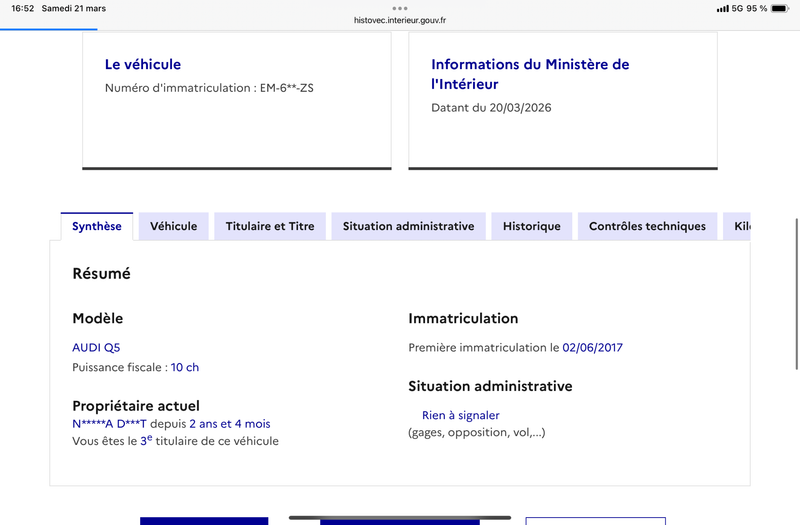Click the 10 ch fiscal power value
Viewport: 800px width, 525px height.
pyautogui.click(x=185, y=367)
